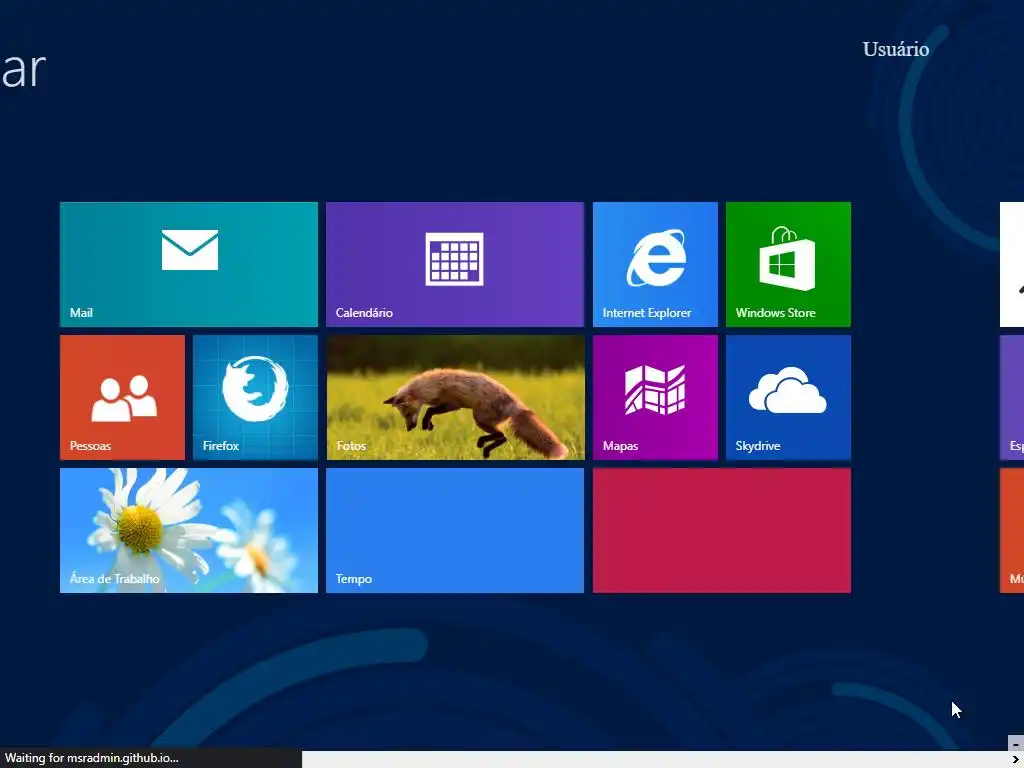Launch Internet Explorer tile

[655, 264]
